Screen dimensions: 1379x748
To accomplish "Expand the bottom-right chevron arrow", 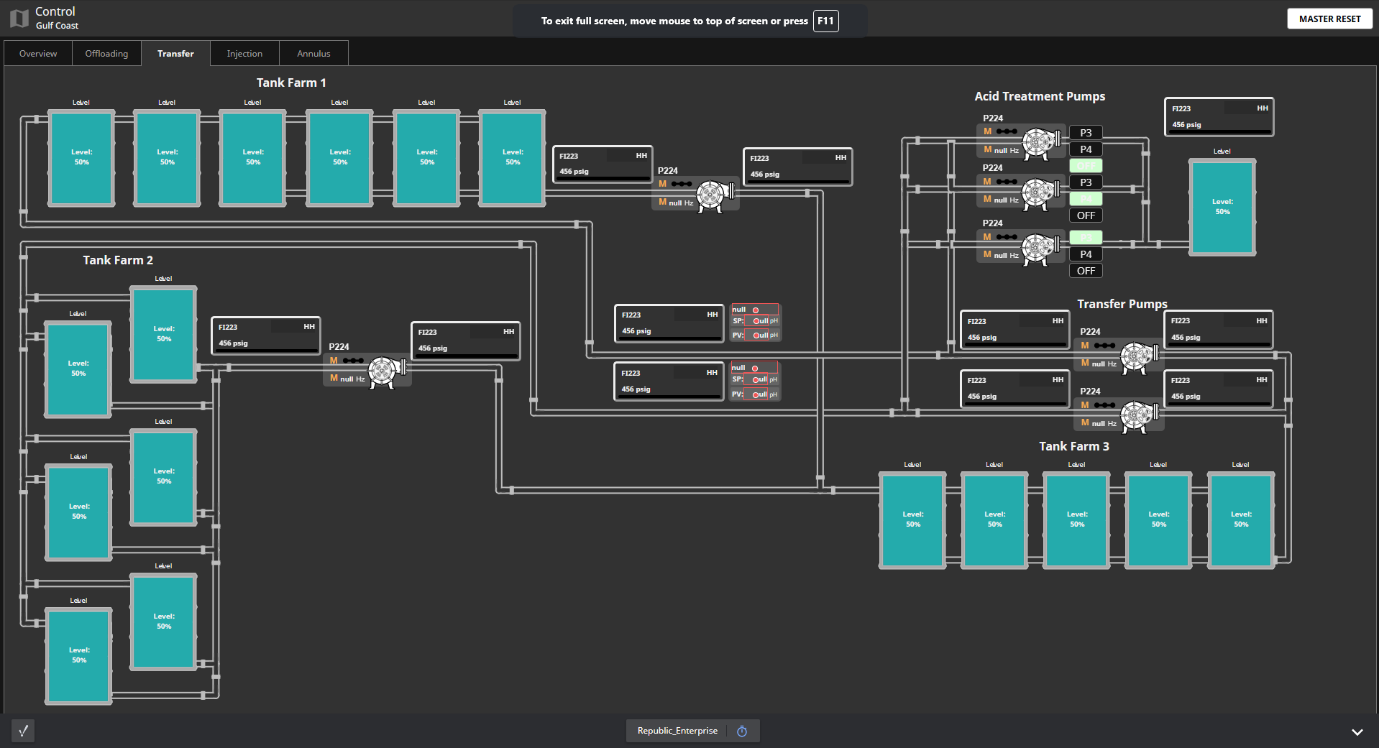I will click(1357, 731).
